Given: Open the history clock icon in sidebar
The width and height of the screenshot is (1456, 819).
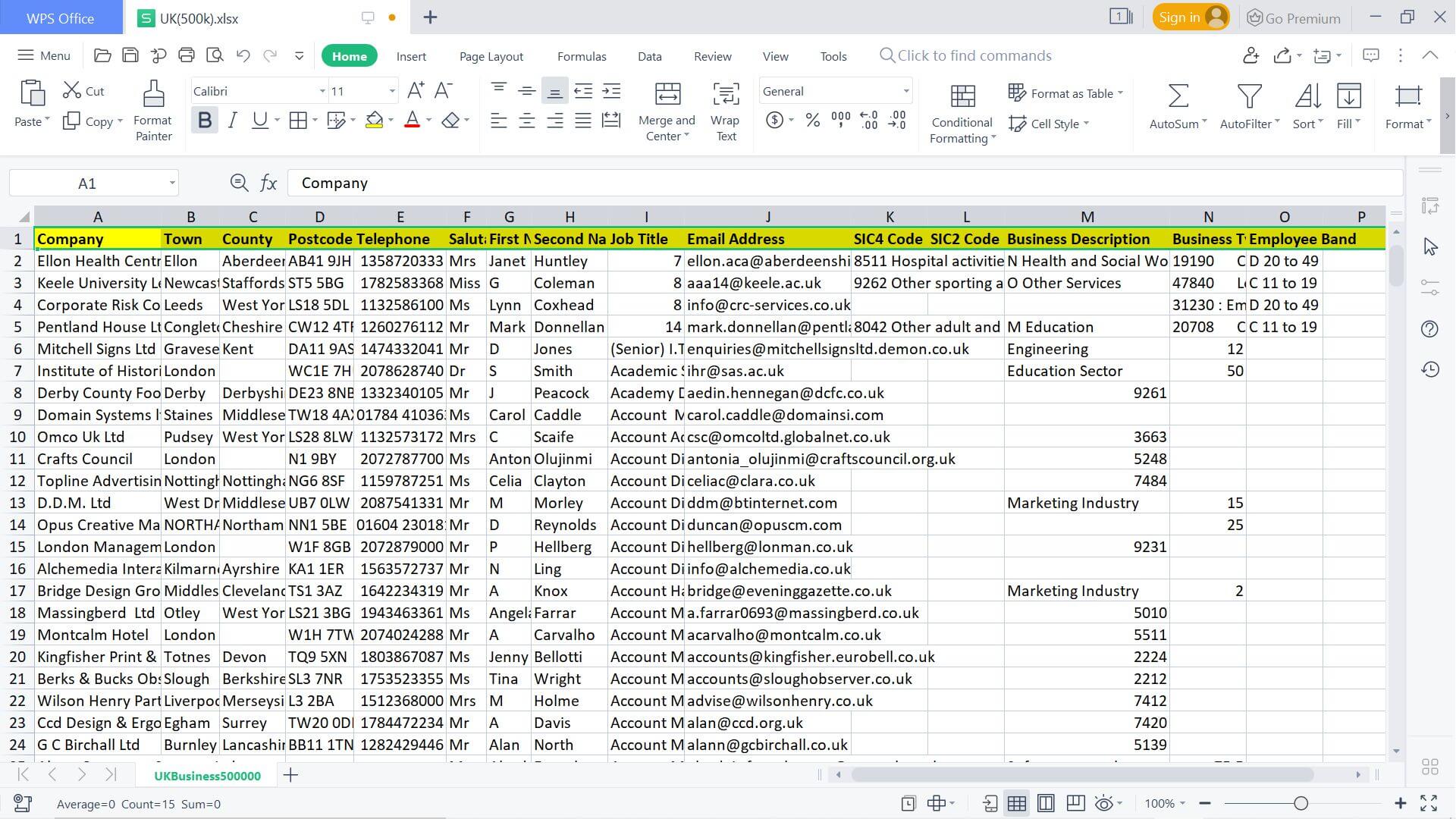Looking at the screenshot, I should (x=1429, y=369).
